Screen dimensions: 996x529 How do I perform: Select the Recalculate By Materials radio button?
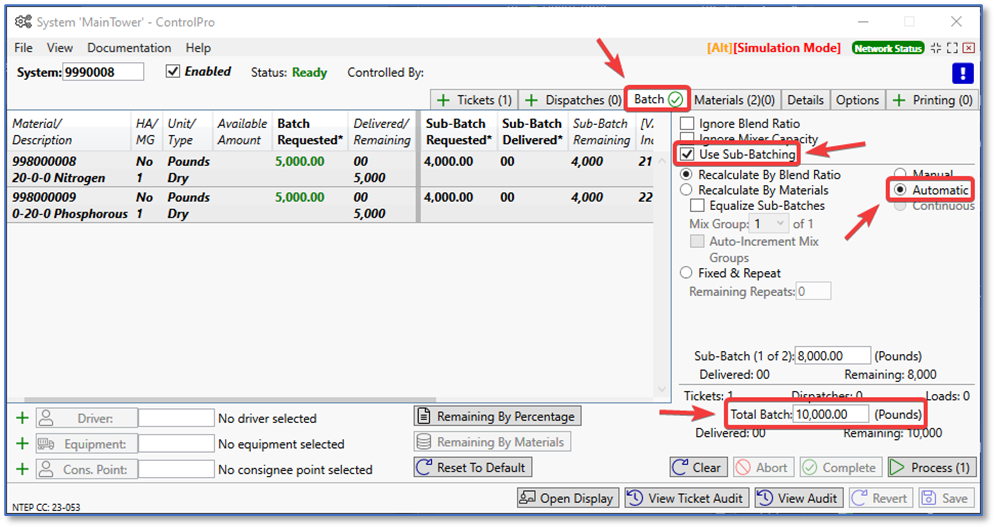687,190
